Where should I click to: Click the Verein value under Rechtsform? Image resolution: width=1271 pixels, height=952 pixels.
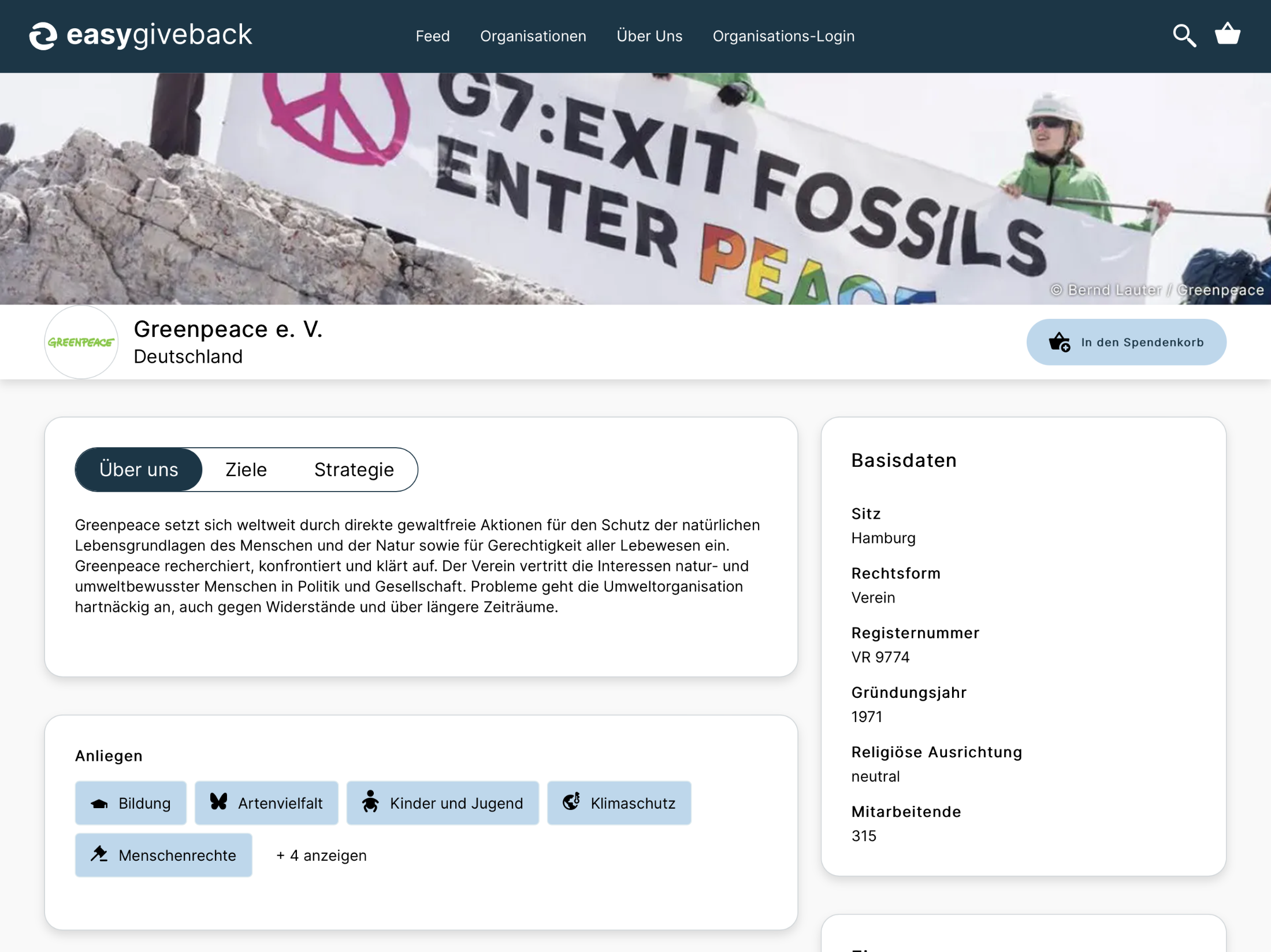pyautogui.click(x=873, y=598)
